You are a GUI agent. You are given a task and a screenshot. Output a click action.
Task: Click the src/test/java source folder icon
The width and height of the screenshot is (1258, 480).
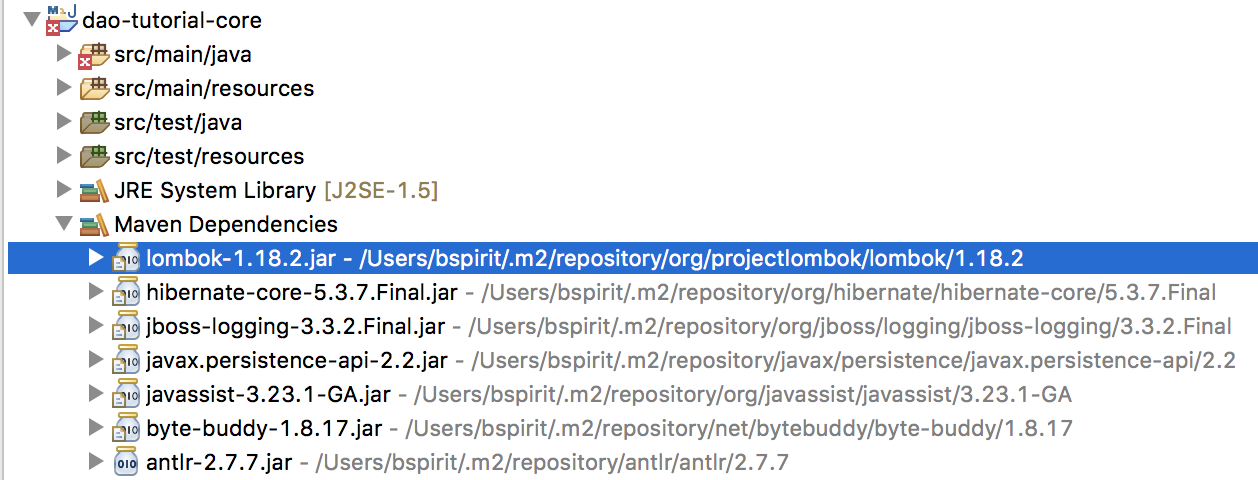(94, 123)
